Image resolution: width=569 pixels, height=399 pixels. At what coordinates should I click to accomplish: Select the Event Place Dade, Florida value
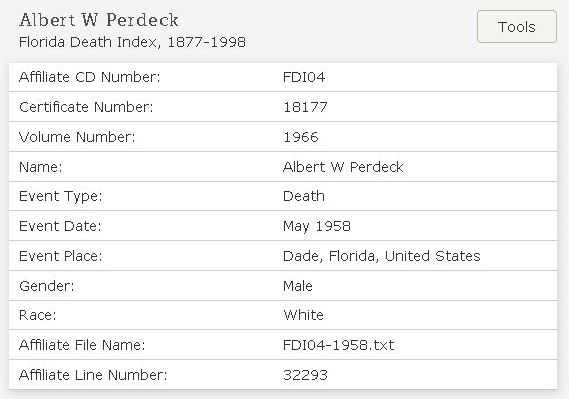[x=382, y=256]
